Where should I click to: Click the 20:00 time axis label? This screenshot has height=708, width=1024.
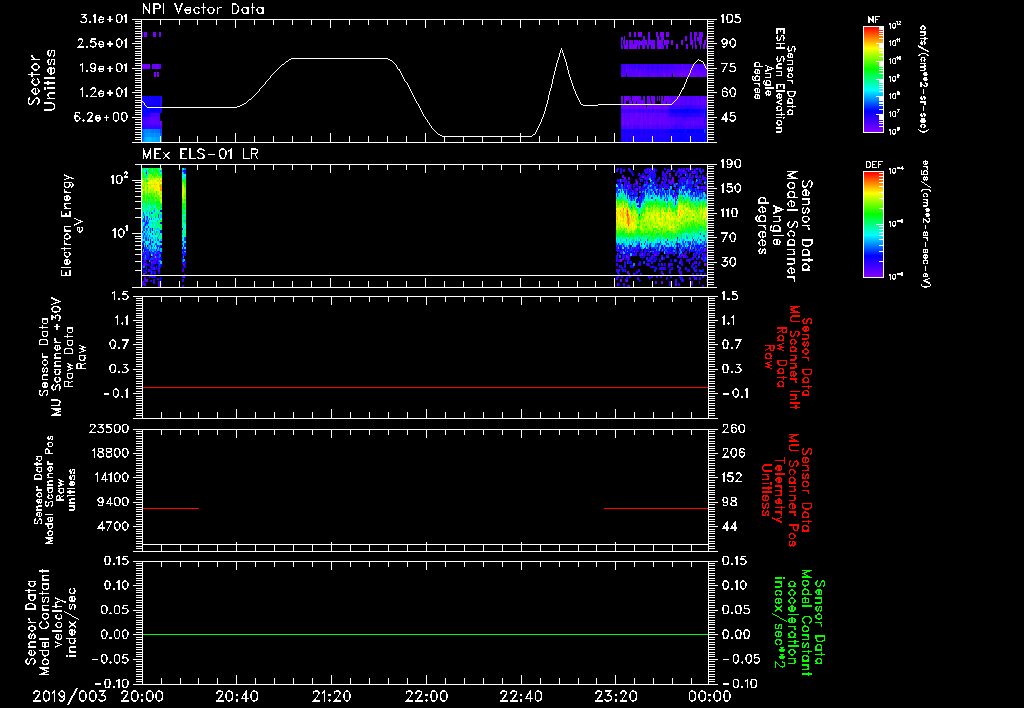[x=142, y=696]
